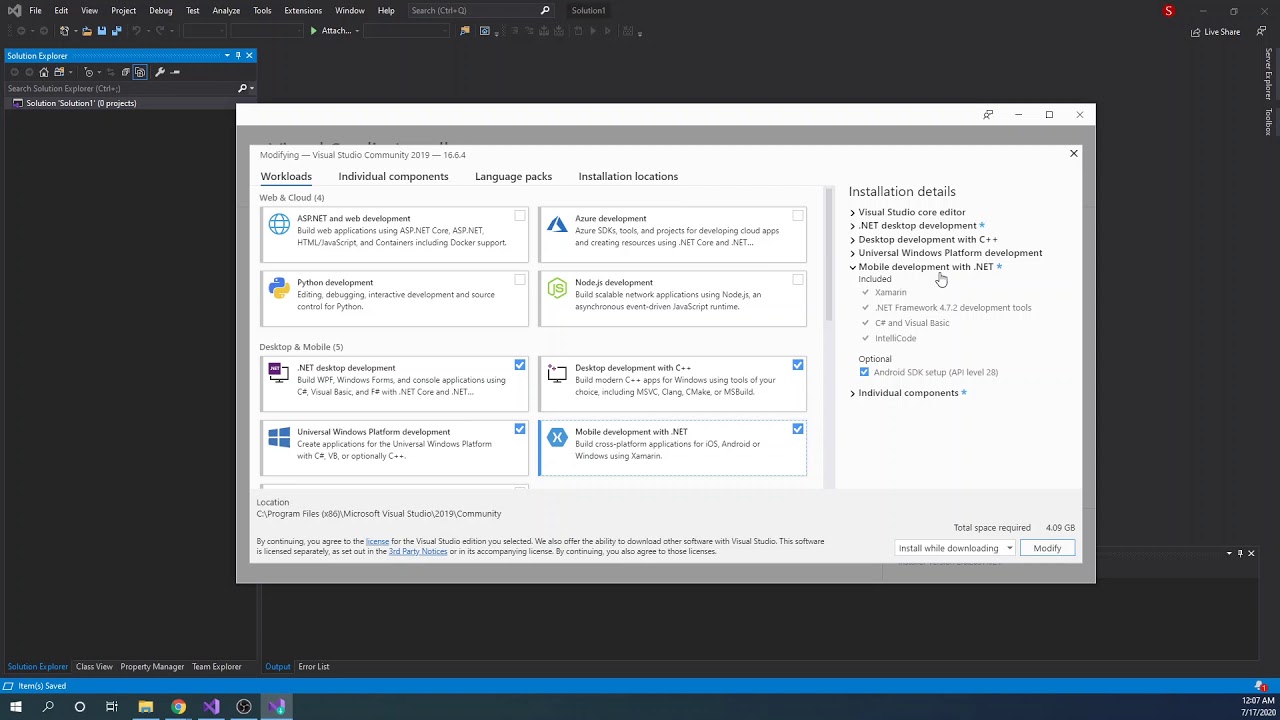The height and width of the screenshot is (720, 1280).
Task: Click the Open File folder icon in toolbar
Action: (86, 31)
